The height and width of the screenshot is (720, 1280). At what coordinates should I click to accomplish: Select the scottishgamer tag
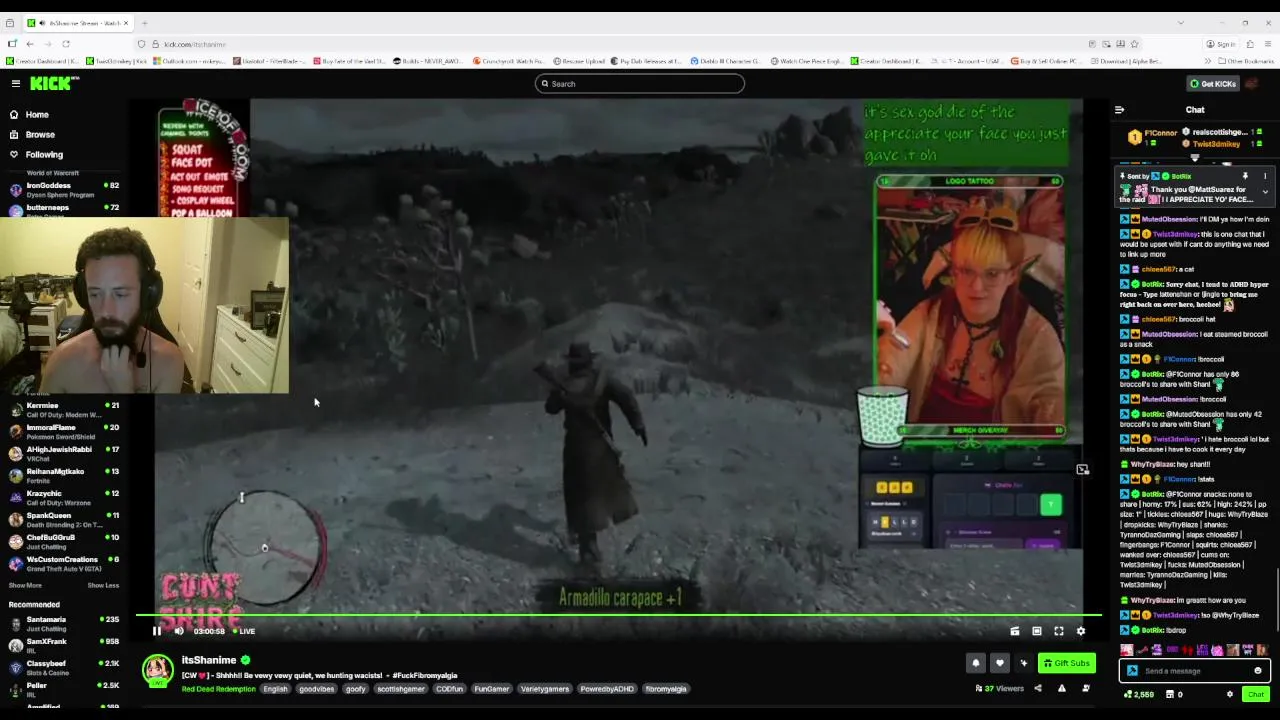[401, 689]
